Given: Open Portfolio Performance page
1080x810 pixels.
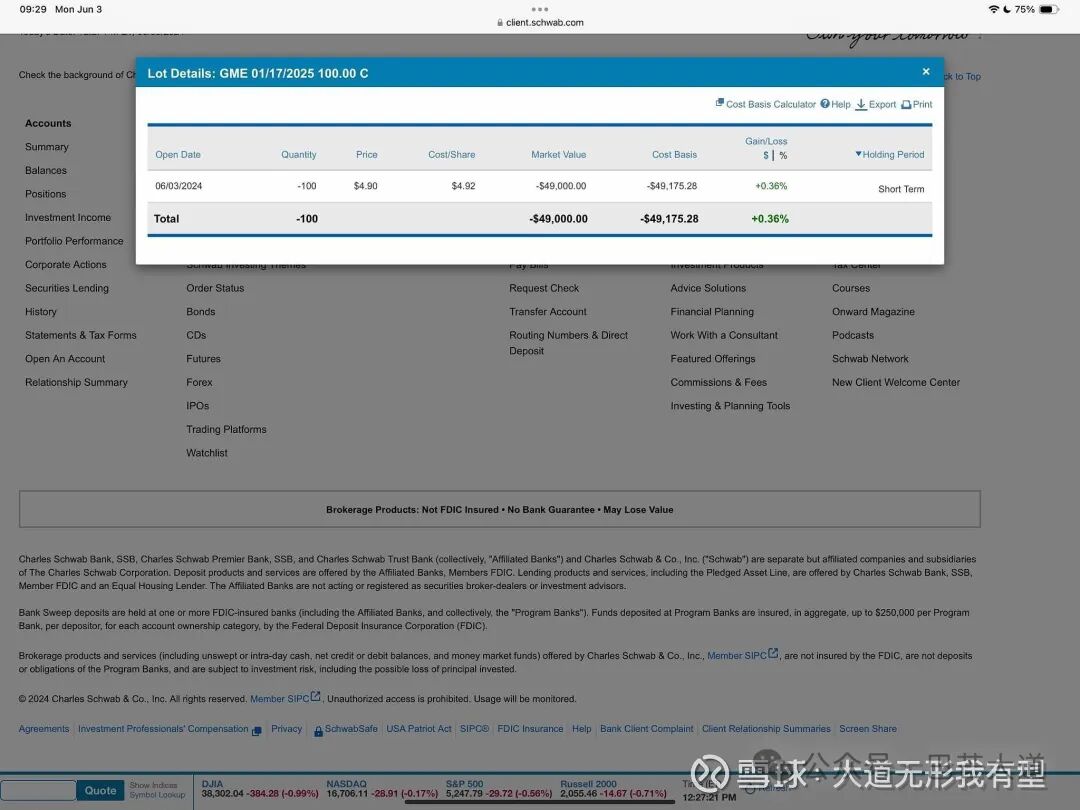Looking at the screenshot, I should [x=74, y=240].
